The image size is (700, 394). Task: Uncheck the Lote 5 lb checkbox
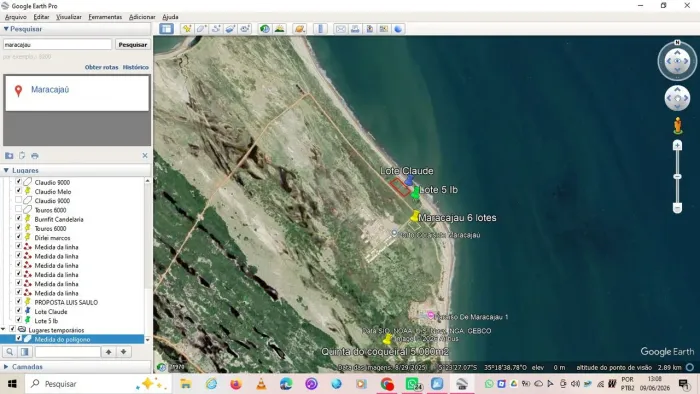coord(18,320)
